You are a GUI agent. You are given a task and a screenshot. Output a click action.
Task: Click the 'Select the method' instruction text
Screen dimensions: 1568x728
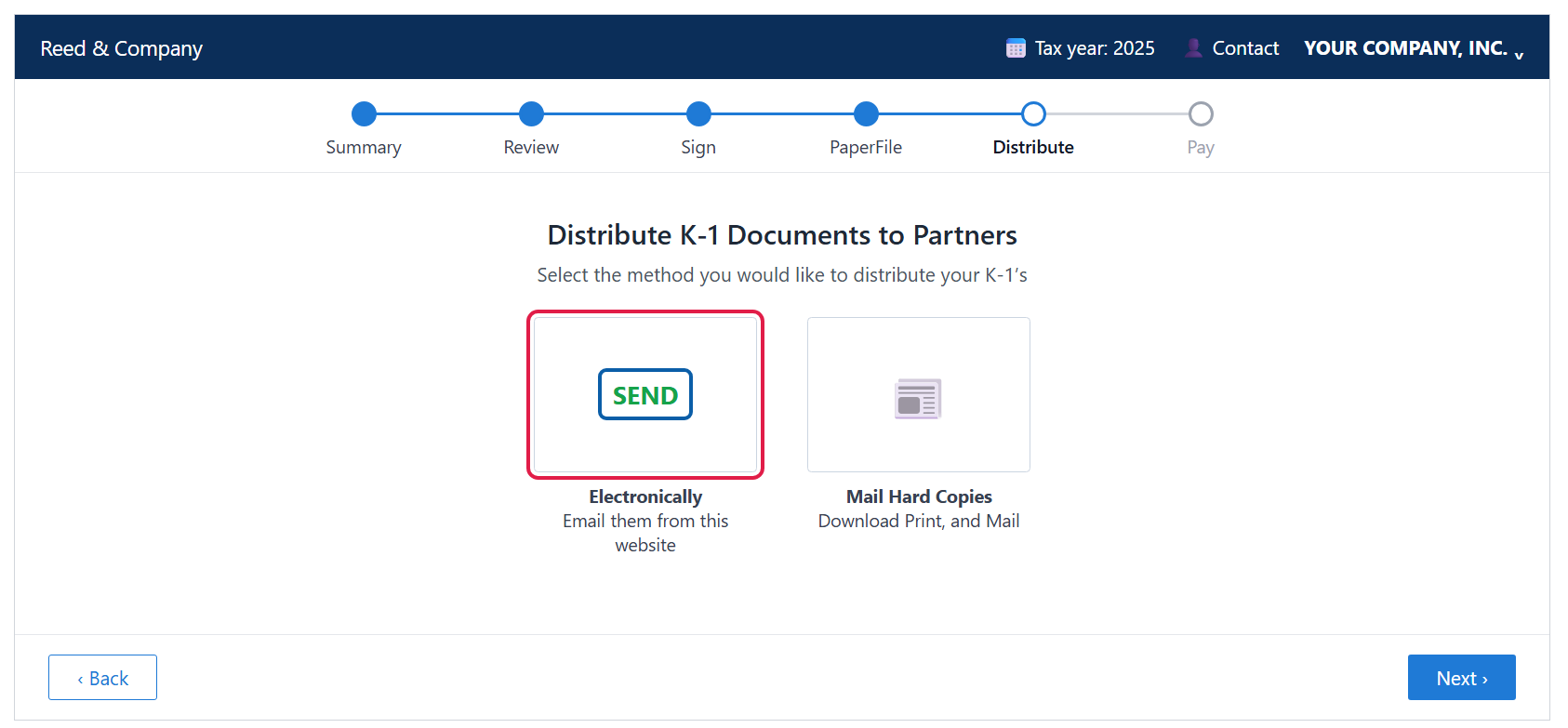coord(782,275)
